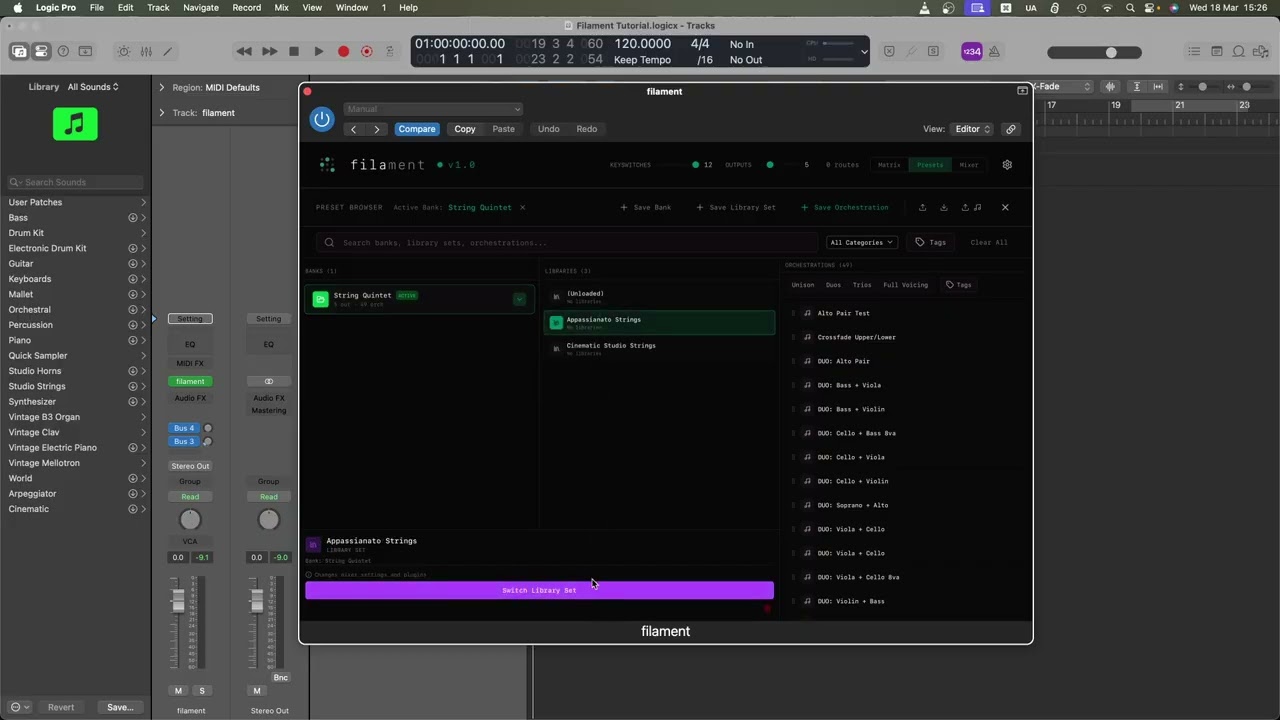Adjust the filament channel pan knob
The width and height of the screenshot is (1280, 720).
[x=190, y=519]
